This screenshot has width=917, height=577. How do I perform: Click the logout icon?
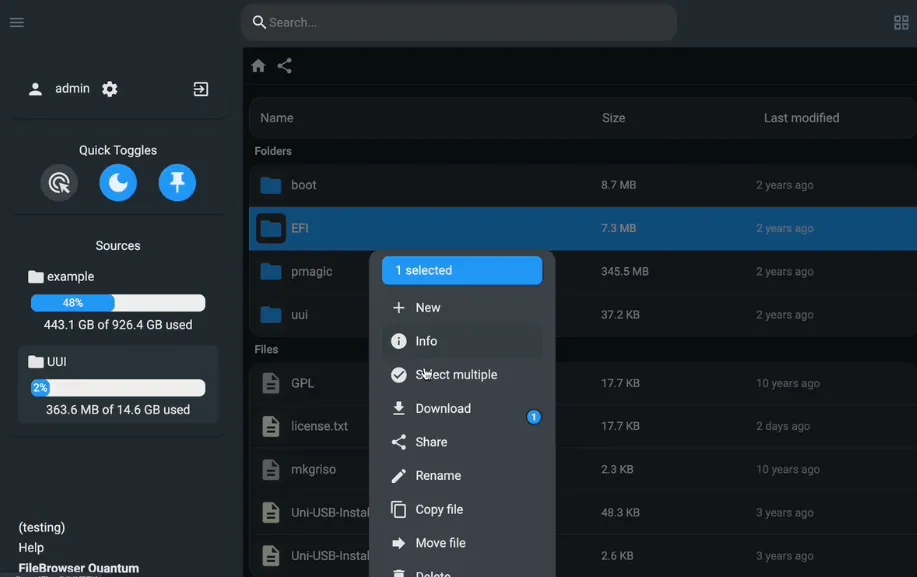click(x=201, y=89)
